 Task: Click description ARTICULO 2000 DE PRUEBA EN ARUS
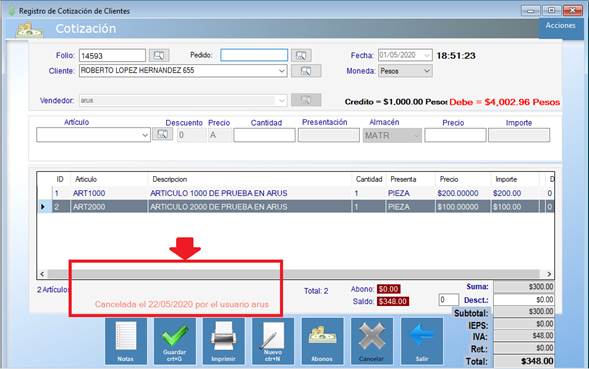pyautogui.click(x=219, y=207)
